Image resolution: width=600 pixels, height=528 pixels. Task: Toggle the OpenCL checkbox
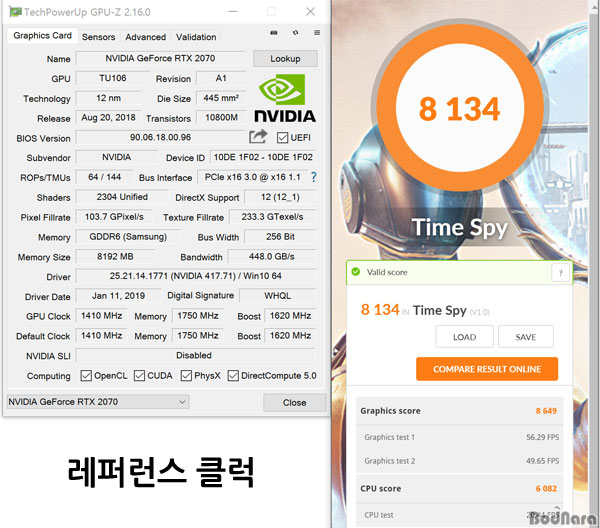point(86,376)
